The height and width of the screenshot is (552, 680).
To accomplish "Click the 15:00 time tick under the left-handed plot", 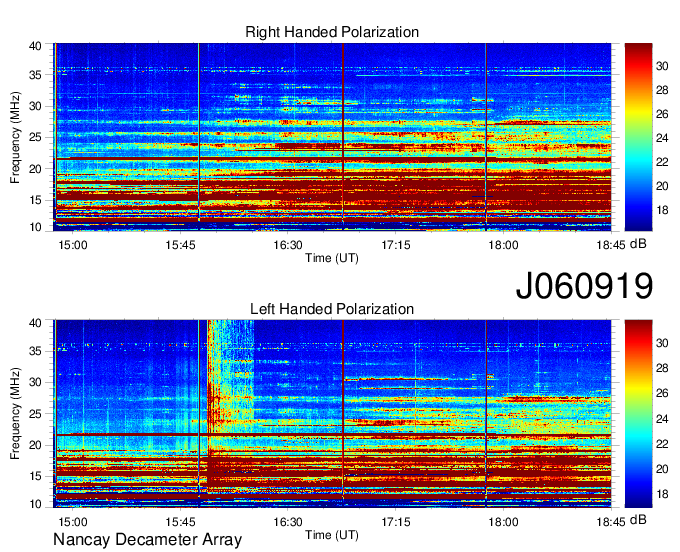I will [x=73, y=522].
